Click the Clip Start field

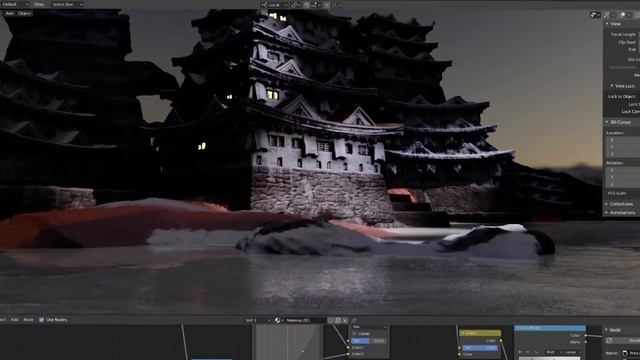coord(638,42)
